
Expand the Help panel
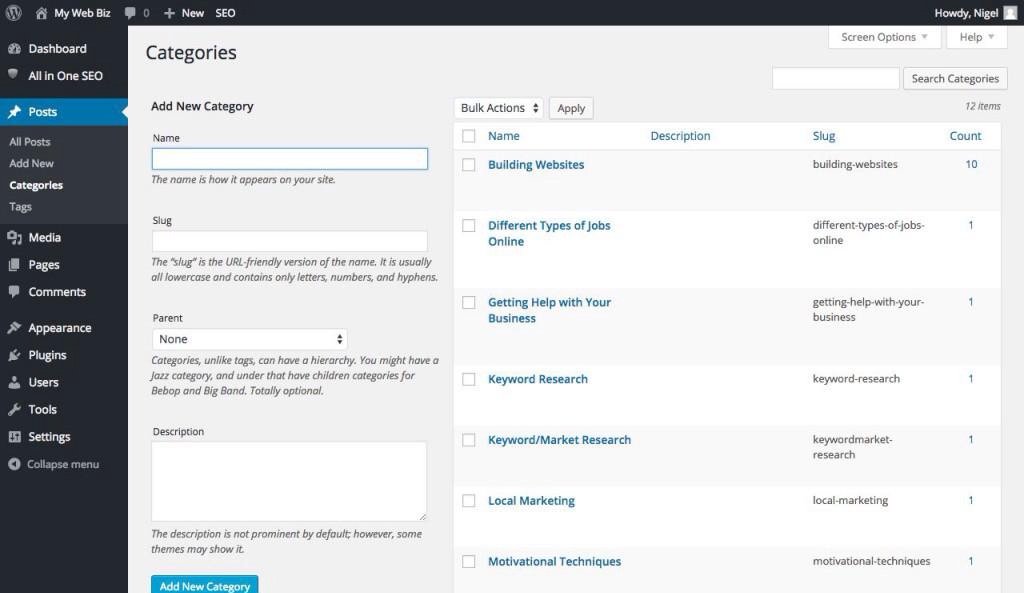(976, 37)
